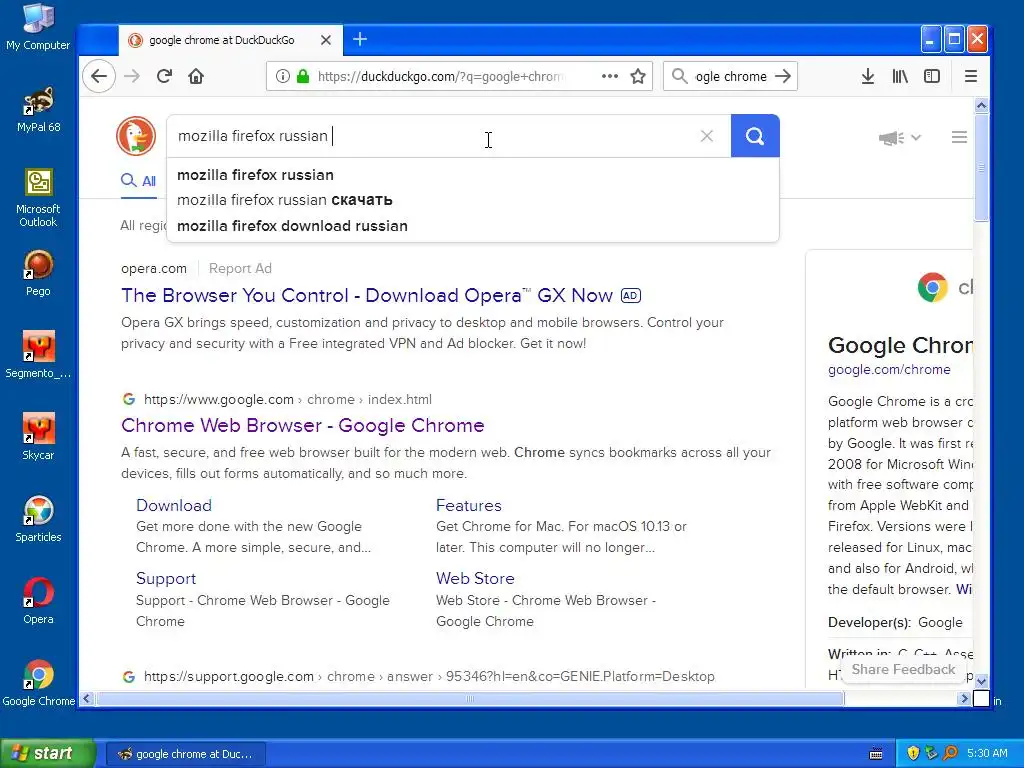Go back with the browser back arrow
The height and width of the screenshot is (768, 1024).
(99, 76)
